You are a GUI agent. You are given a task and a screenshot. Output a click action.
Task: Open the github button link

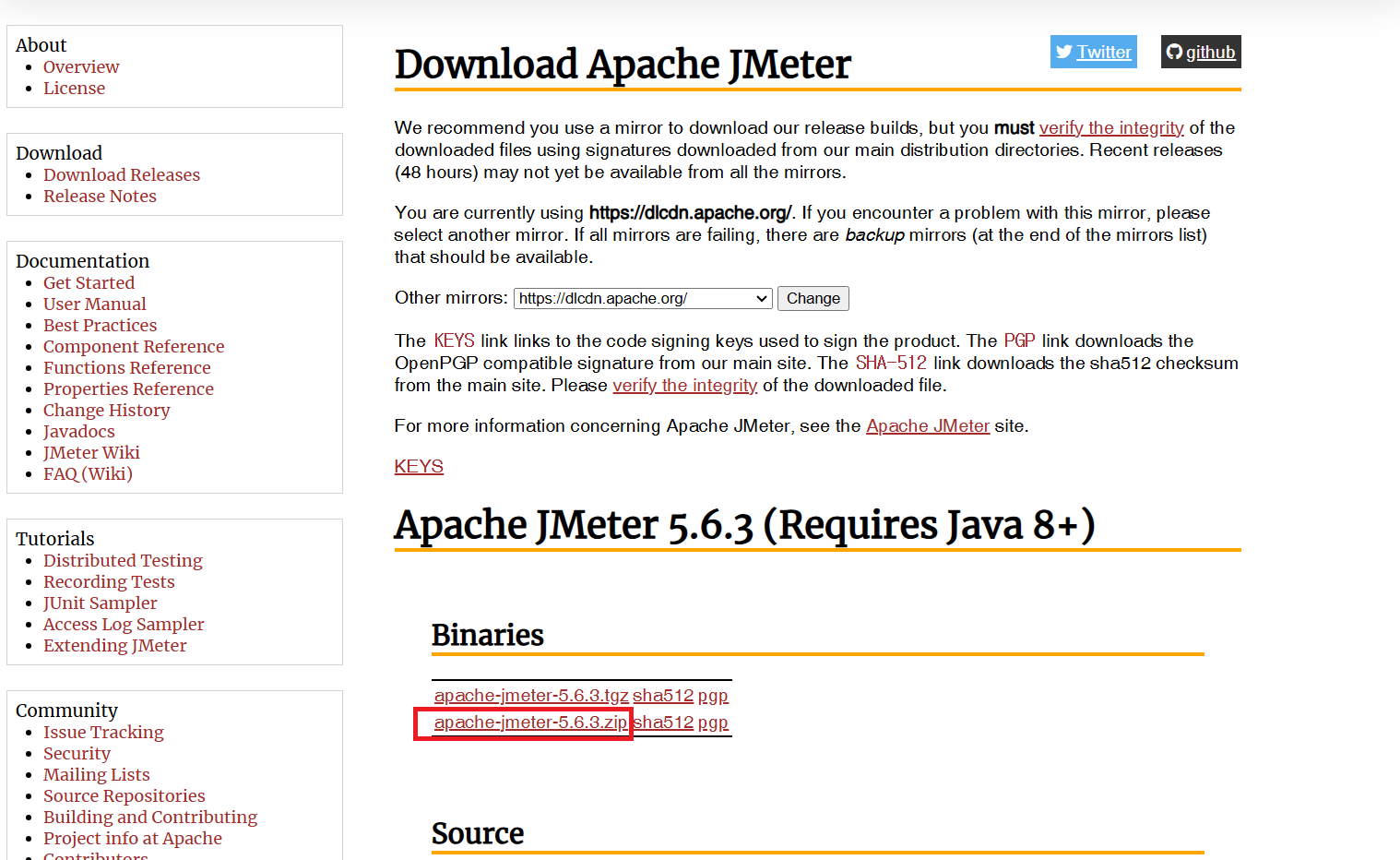tap(1201, 52)
